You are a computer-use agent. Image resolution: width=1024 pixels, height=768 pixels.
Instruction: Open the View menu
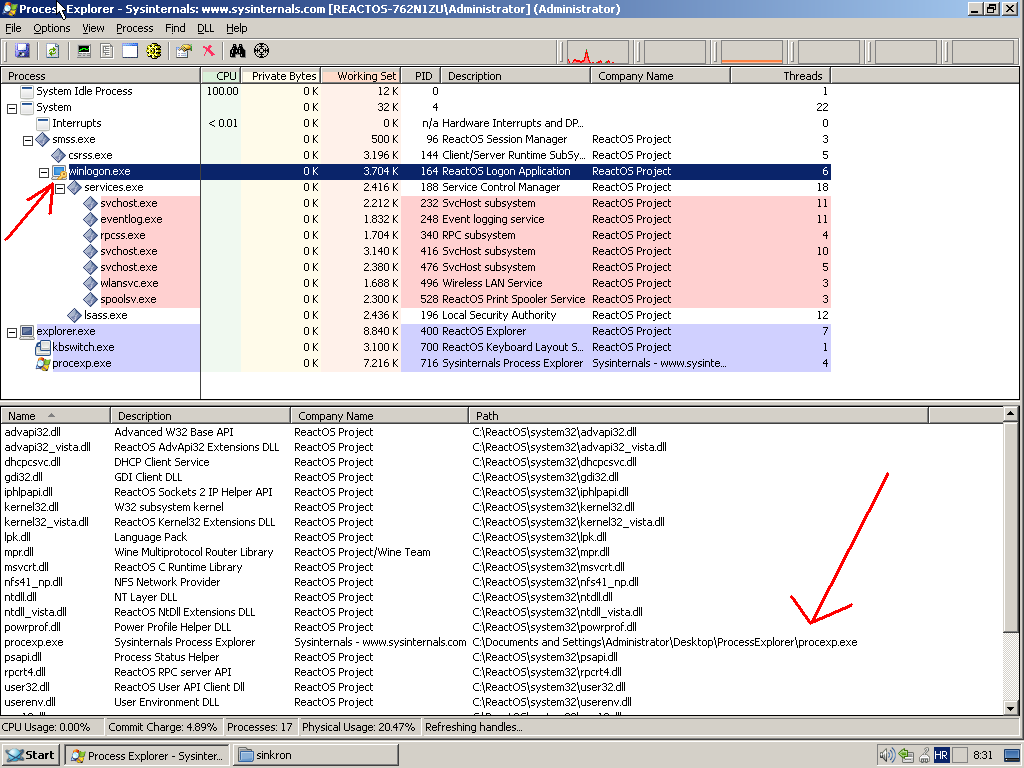point(93,28)
